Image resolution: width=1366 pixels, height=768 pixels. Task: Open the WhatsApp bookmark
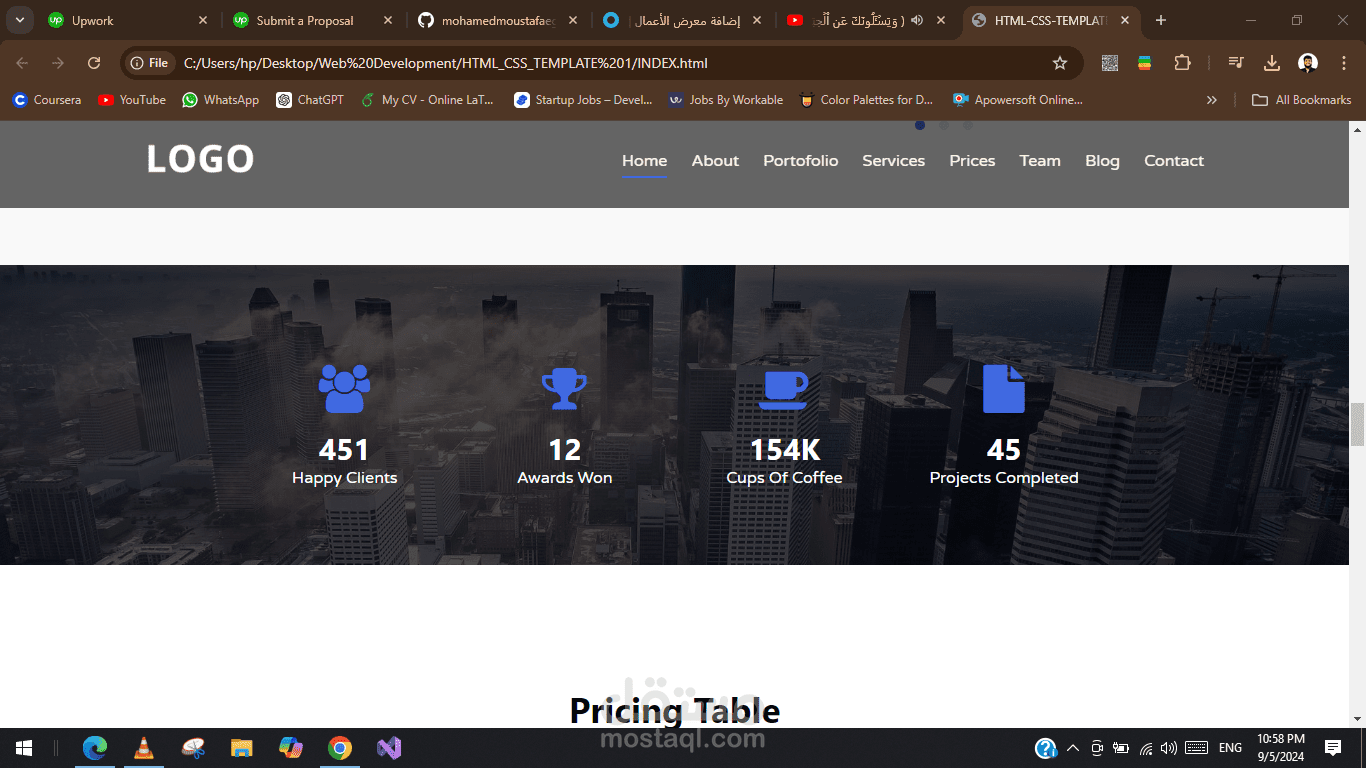220,100
